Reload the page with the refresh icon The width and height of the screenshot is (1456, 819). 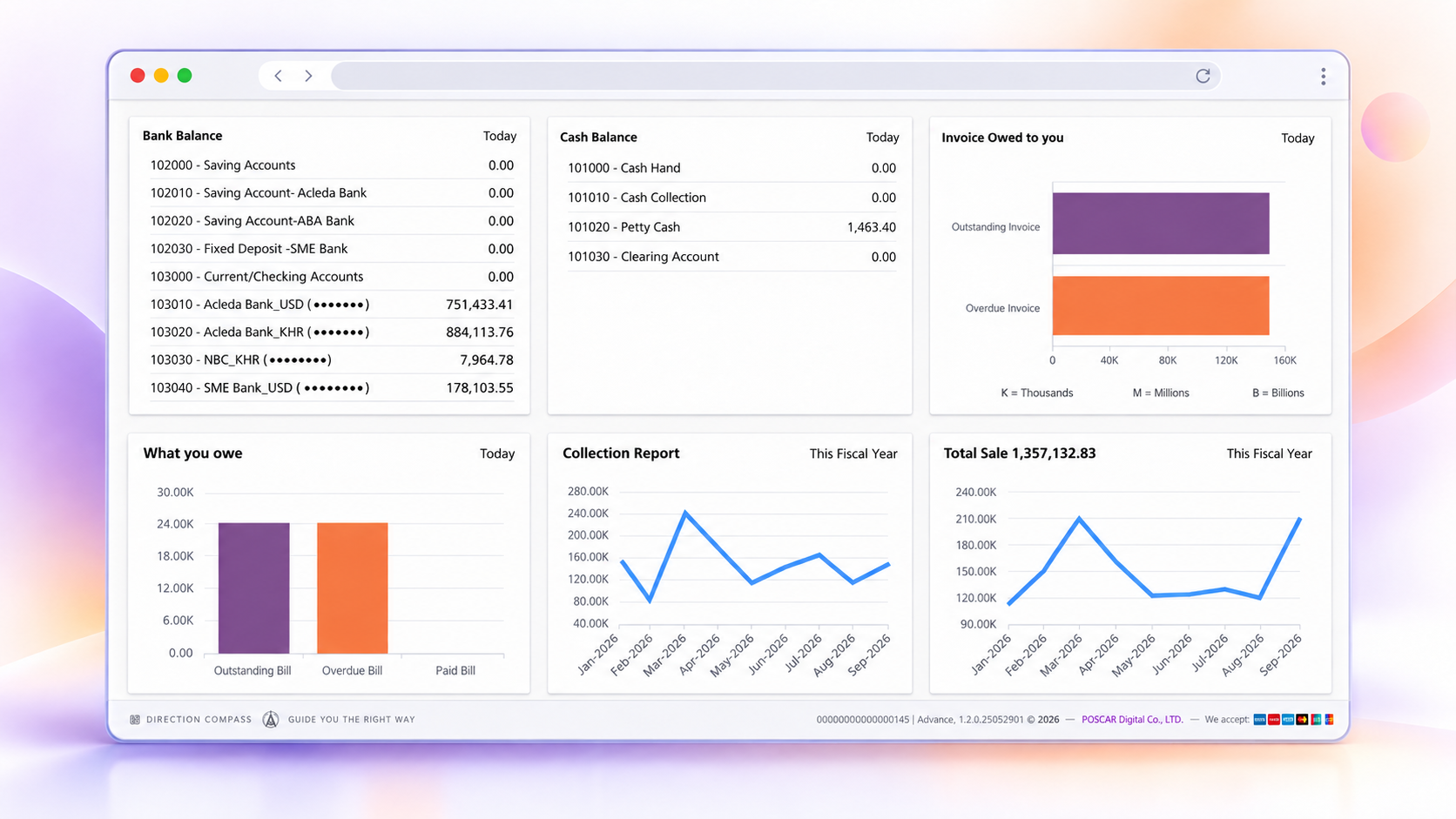[1203, 76]
